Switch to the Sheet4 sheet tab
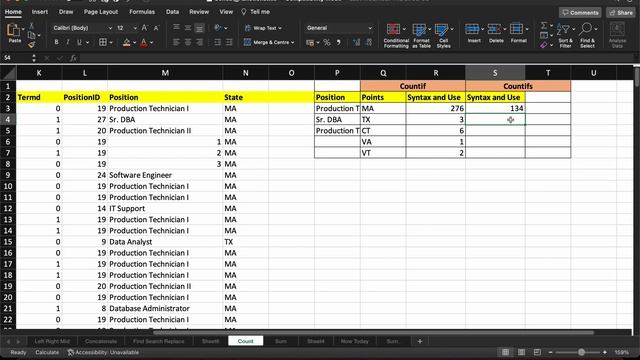Image resolution: width=640 pixels, height=360 pixels. pyautogui.click(x=316, y=341)
